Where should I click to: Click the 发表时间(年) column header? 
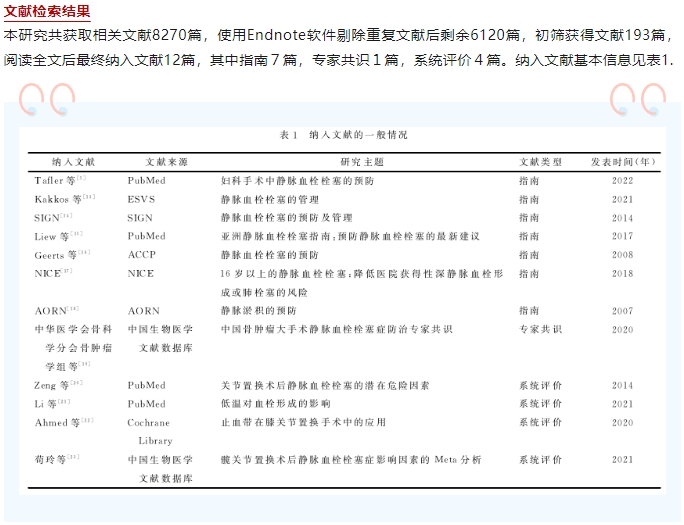coord(622,160)
